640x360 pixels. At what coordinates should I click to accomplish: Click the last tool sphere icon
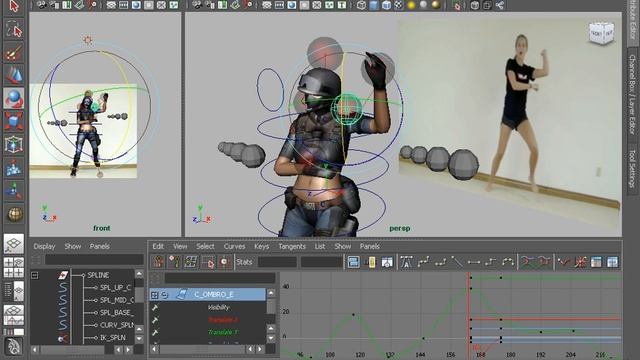click(14, 214)
